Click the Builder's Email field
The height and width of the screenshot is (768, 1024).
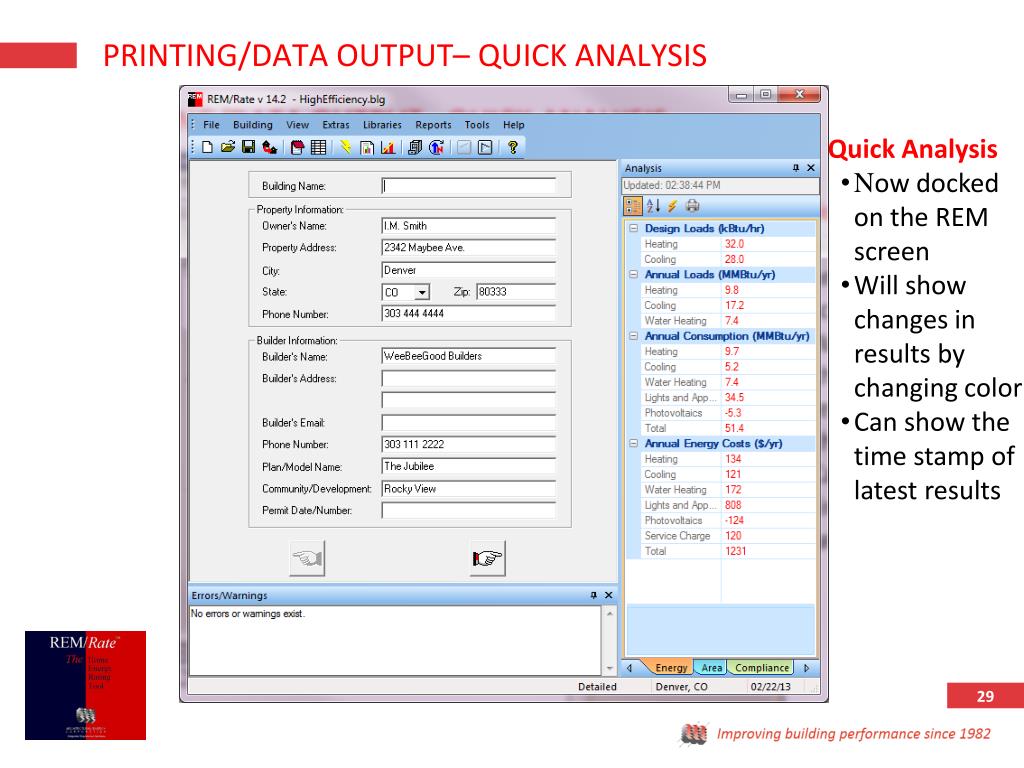point(468,423)
